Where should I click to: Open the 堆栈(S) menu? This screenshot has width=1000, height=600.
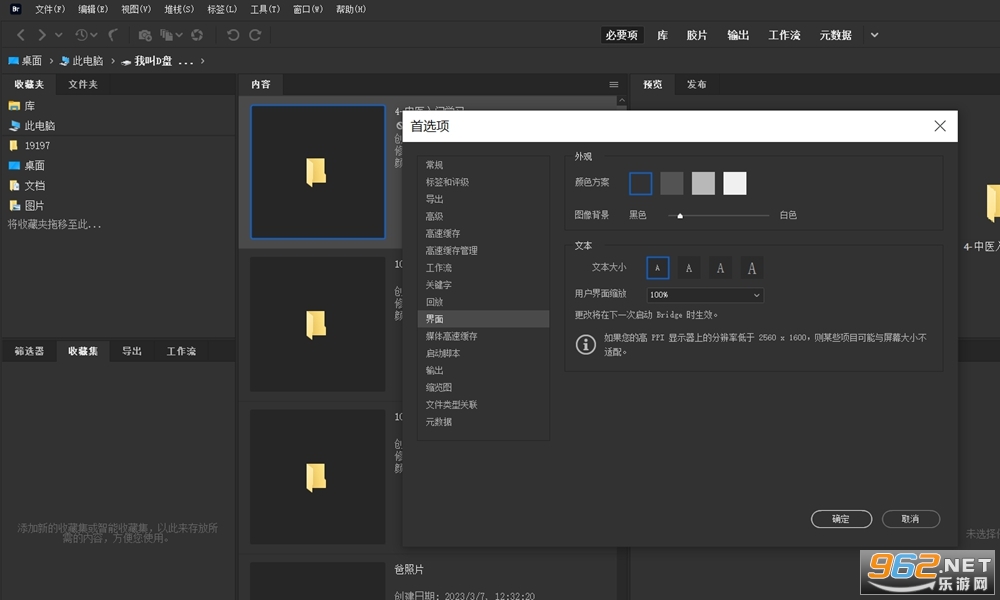[x=179, y=9]
